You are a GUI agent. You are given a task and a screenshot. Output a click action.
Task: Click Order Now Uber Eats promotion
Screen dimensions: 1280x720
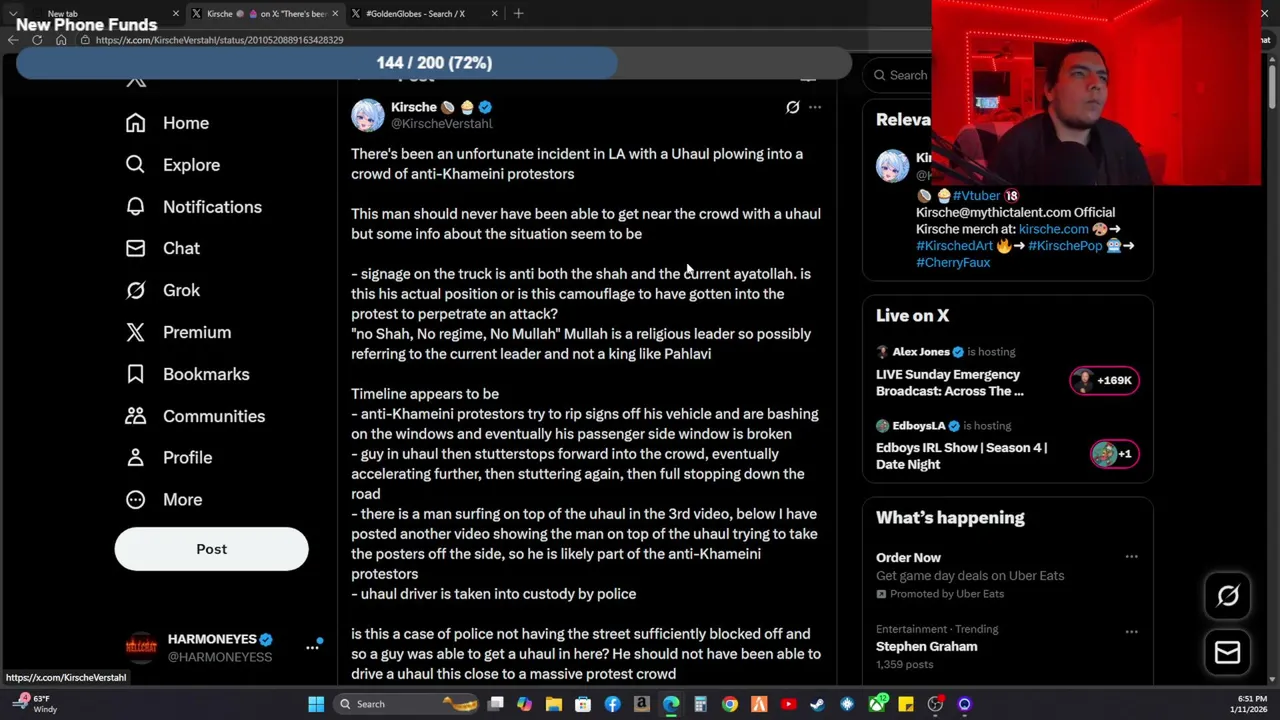908,558
